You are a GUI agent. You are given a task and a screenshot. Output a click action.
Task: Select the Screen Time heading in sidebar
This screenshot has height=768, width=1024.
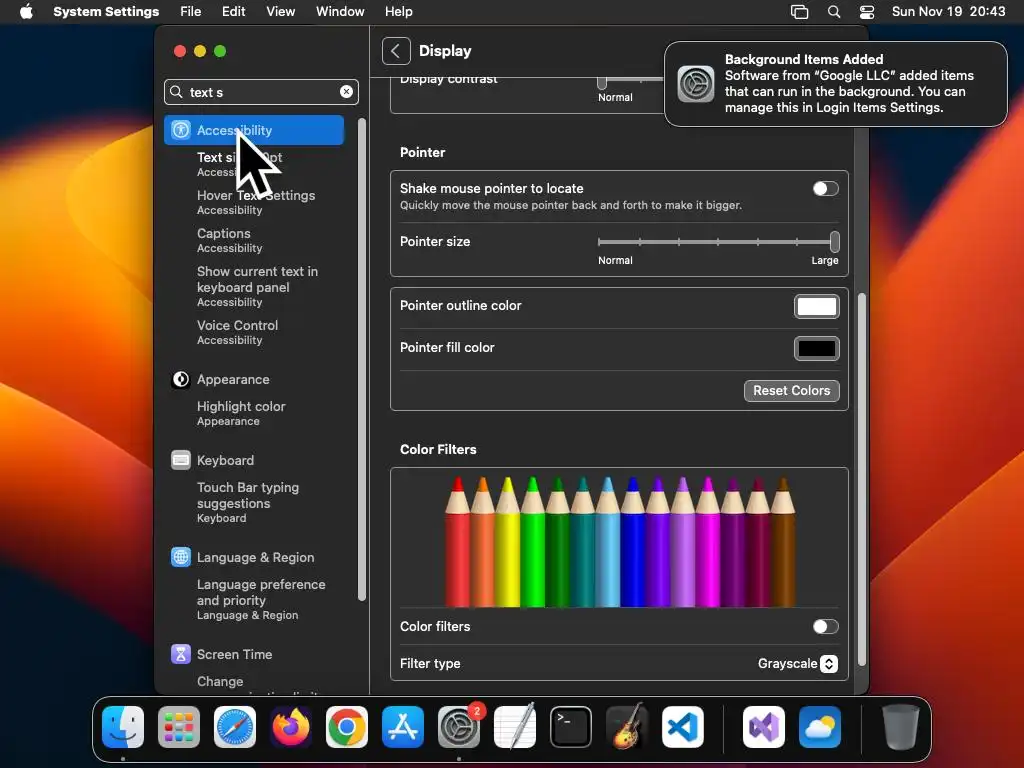234,654
